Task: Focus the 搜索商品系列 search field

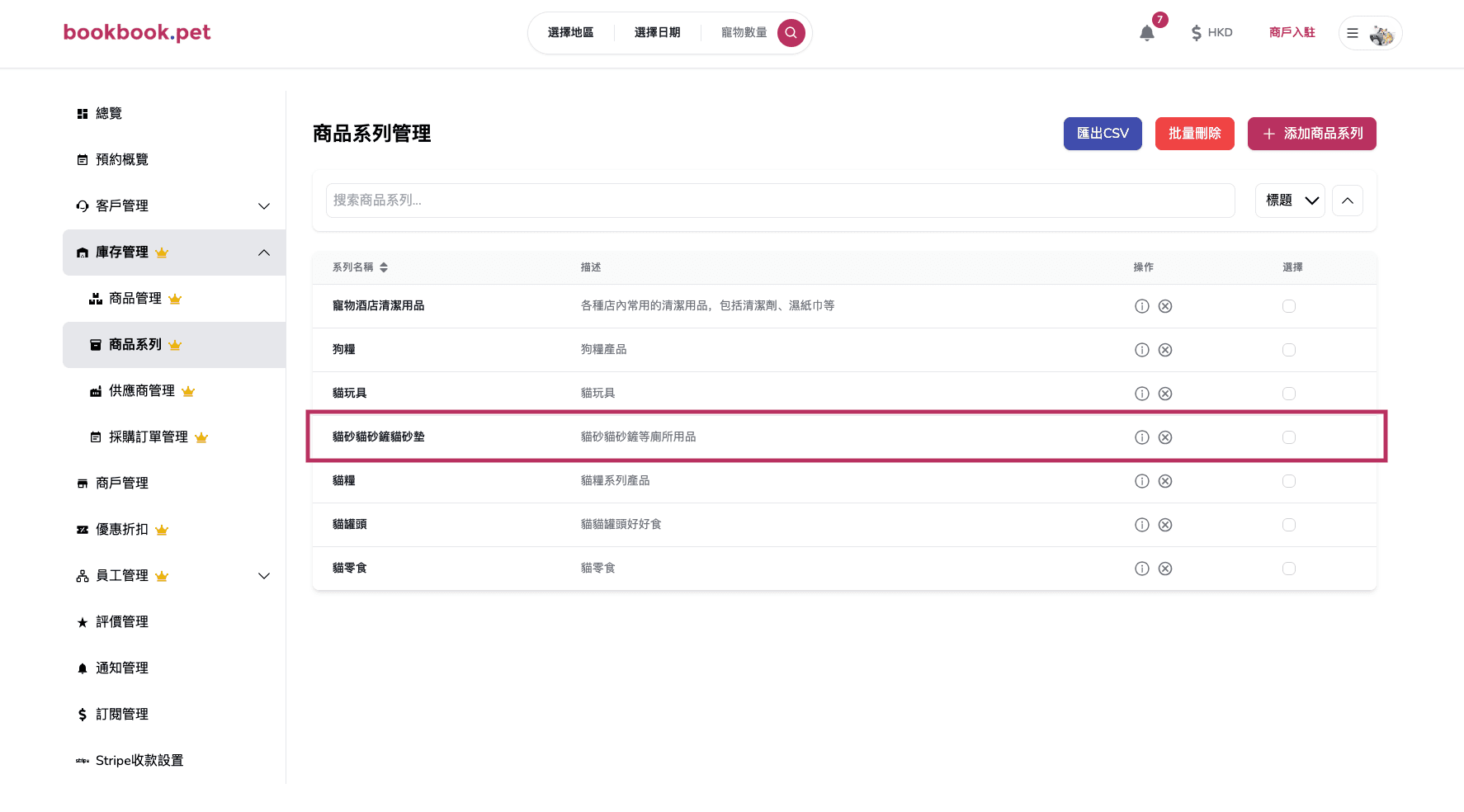Action: (x=780, y=201)
